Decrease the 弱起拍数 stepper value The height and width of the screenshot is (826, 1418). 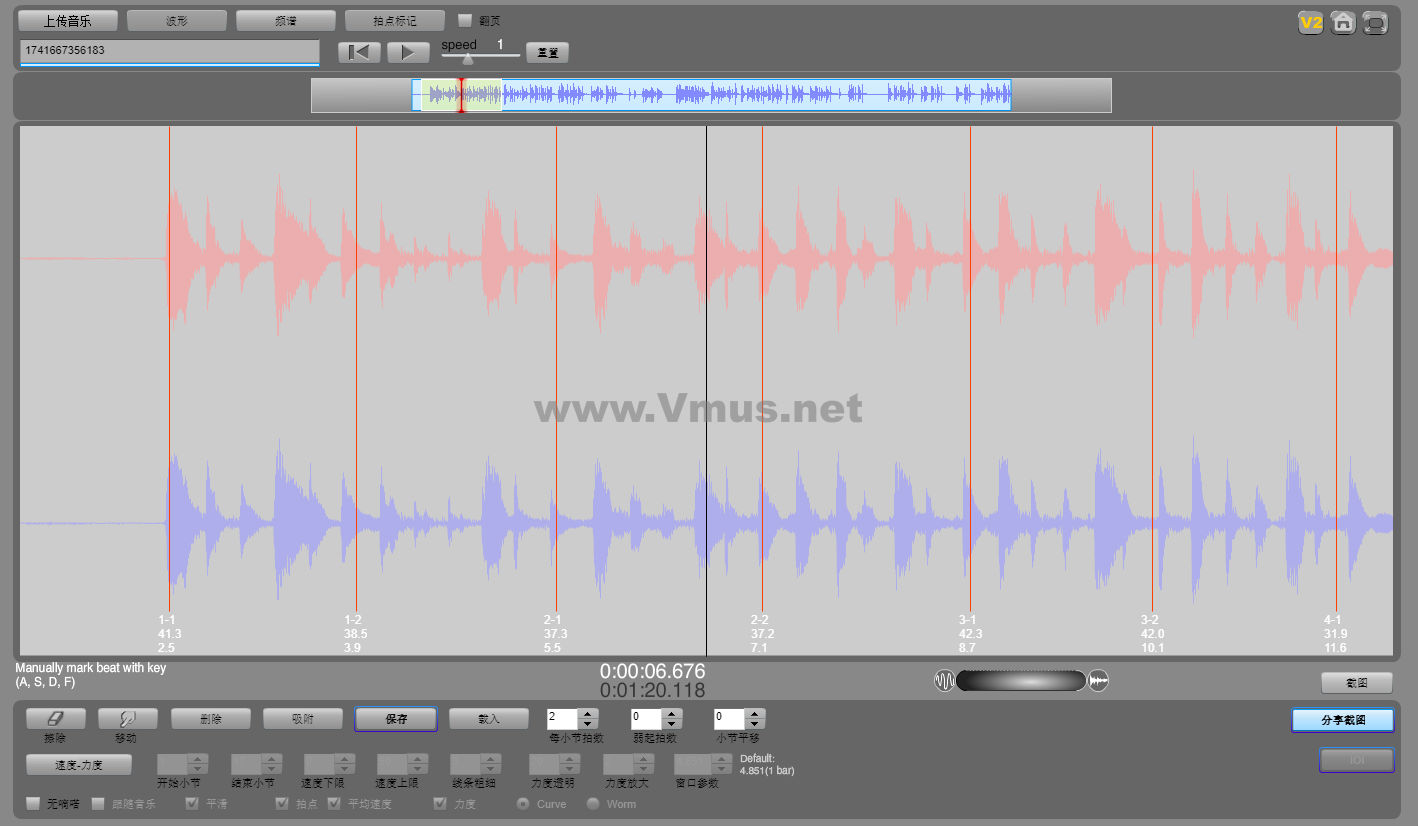pyautogui.click(x=672, y=724)
